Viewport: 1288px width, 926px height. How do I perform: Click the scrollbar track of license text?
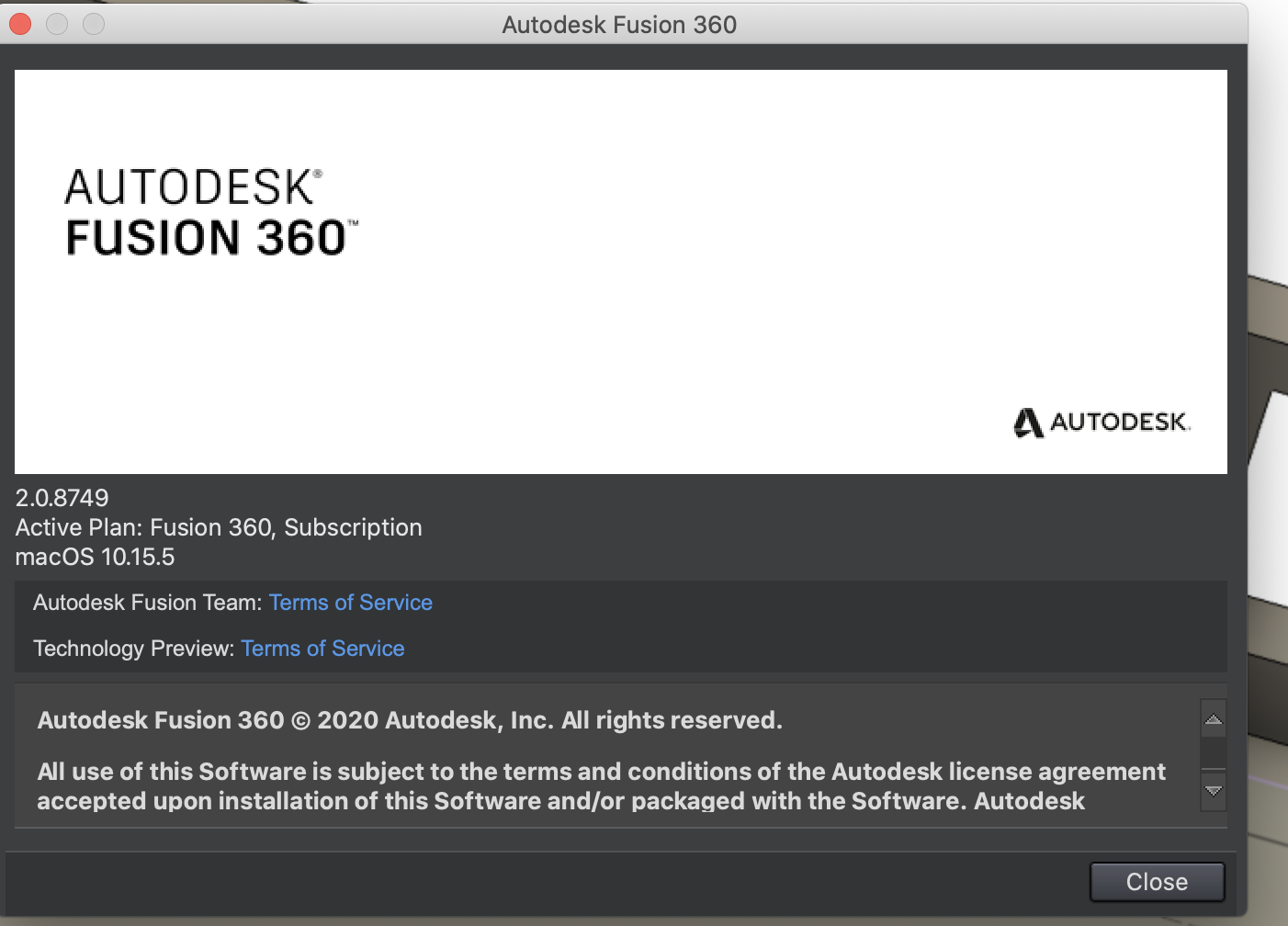(x=1213, y=753)
